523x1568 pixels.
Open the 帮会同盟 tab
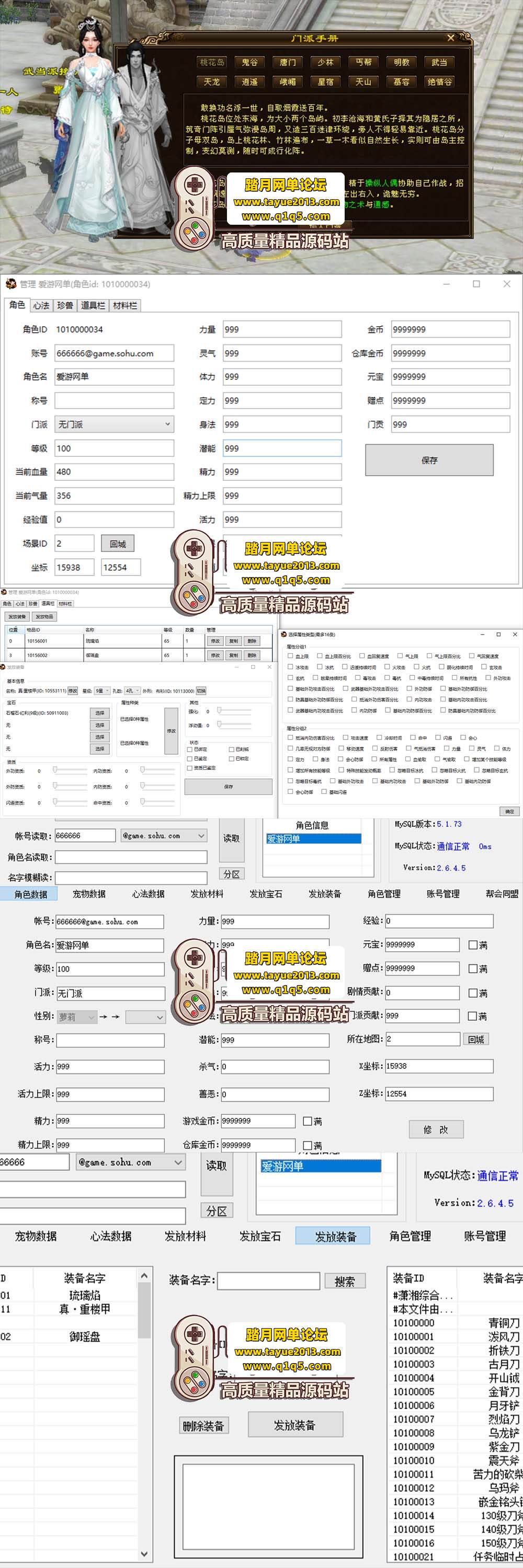502,894
